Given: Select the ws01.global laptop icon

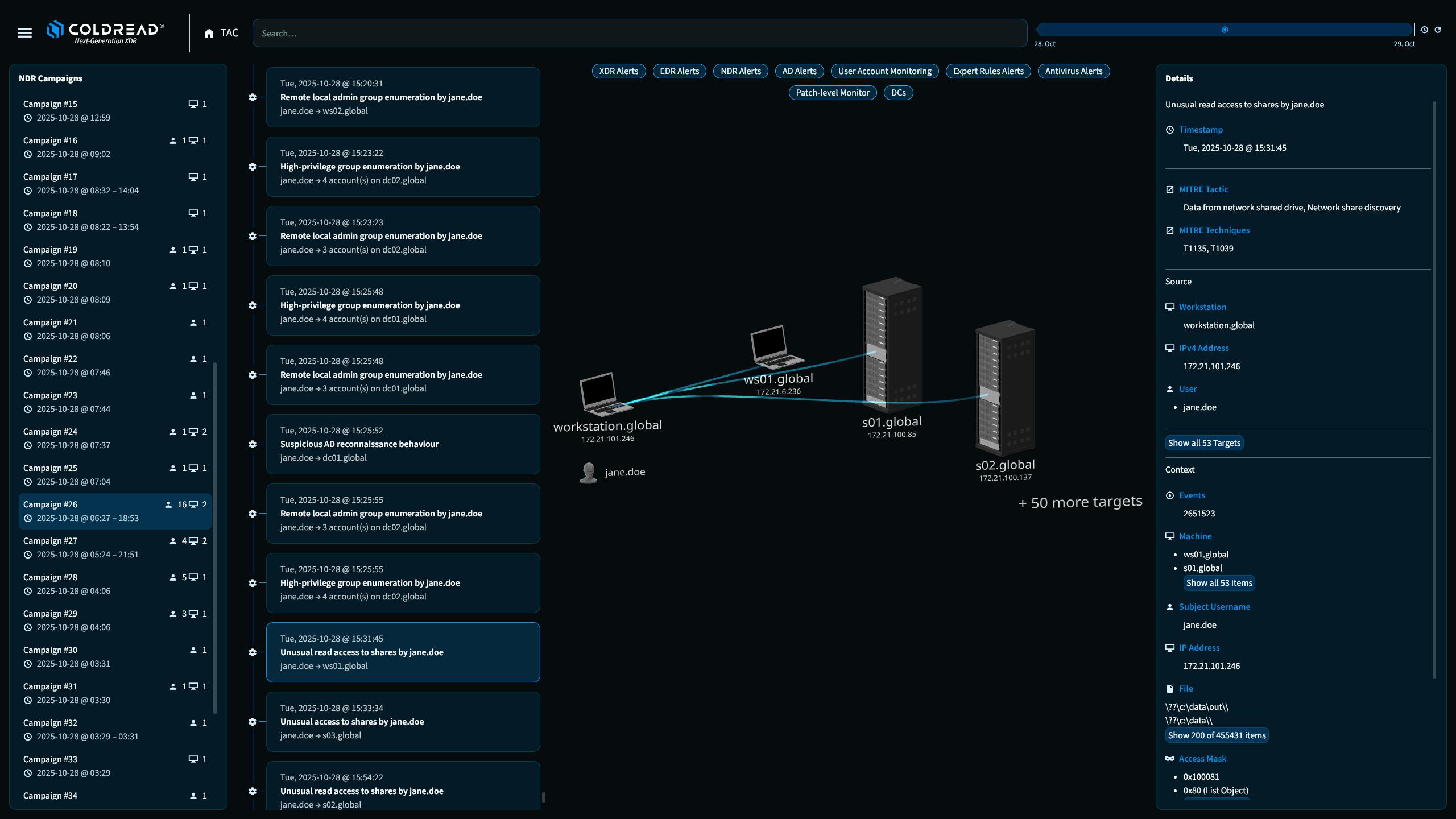Looking at the screenshot, I should 775,347.
